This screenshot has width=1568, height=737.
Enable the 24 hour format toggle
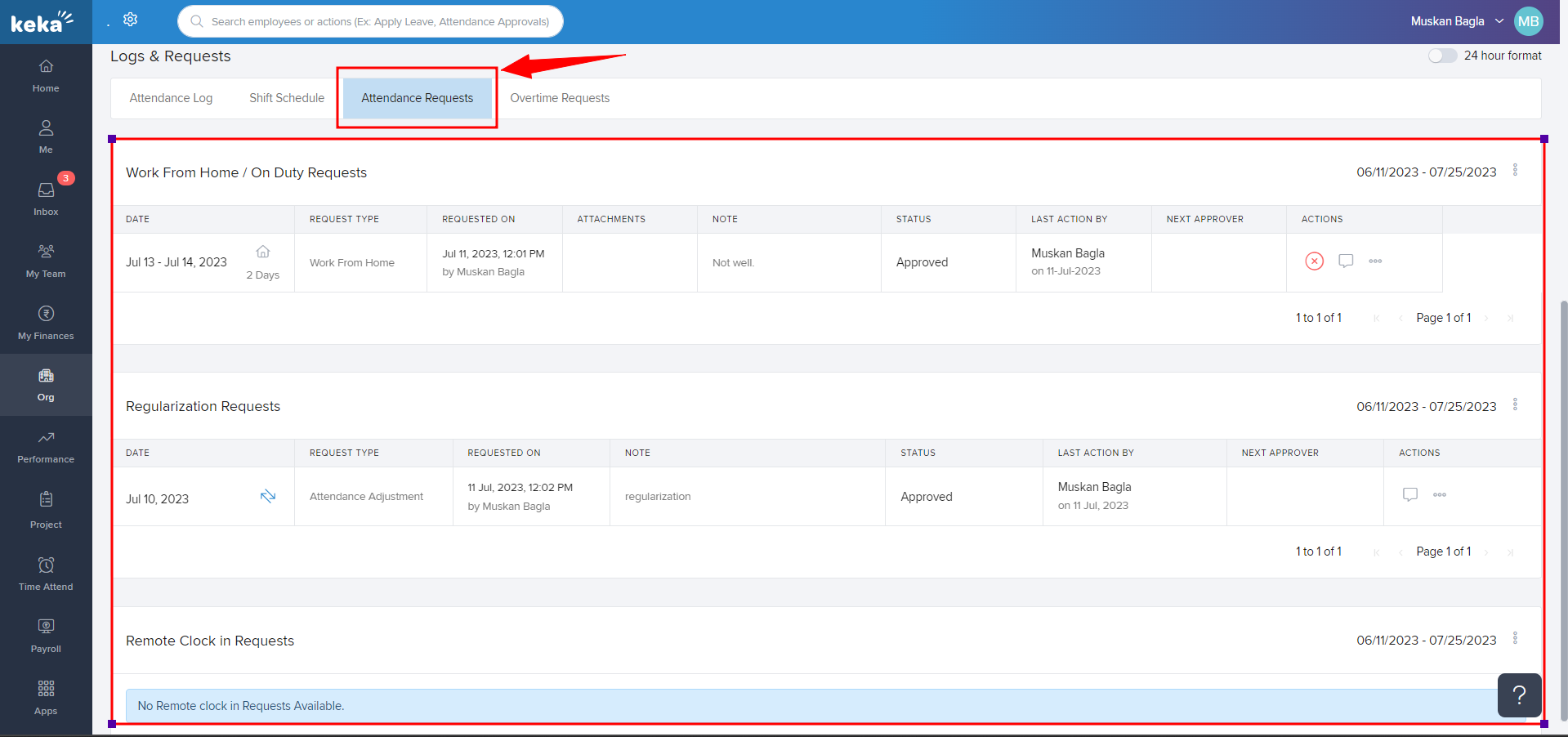pyautogui.click(x=1442, y=56)
